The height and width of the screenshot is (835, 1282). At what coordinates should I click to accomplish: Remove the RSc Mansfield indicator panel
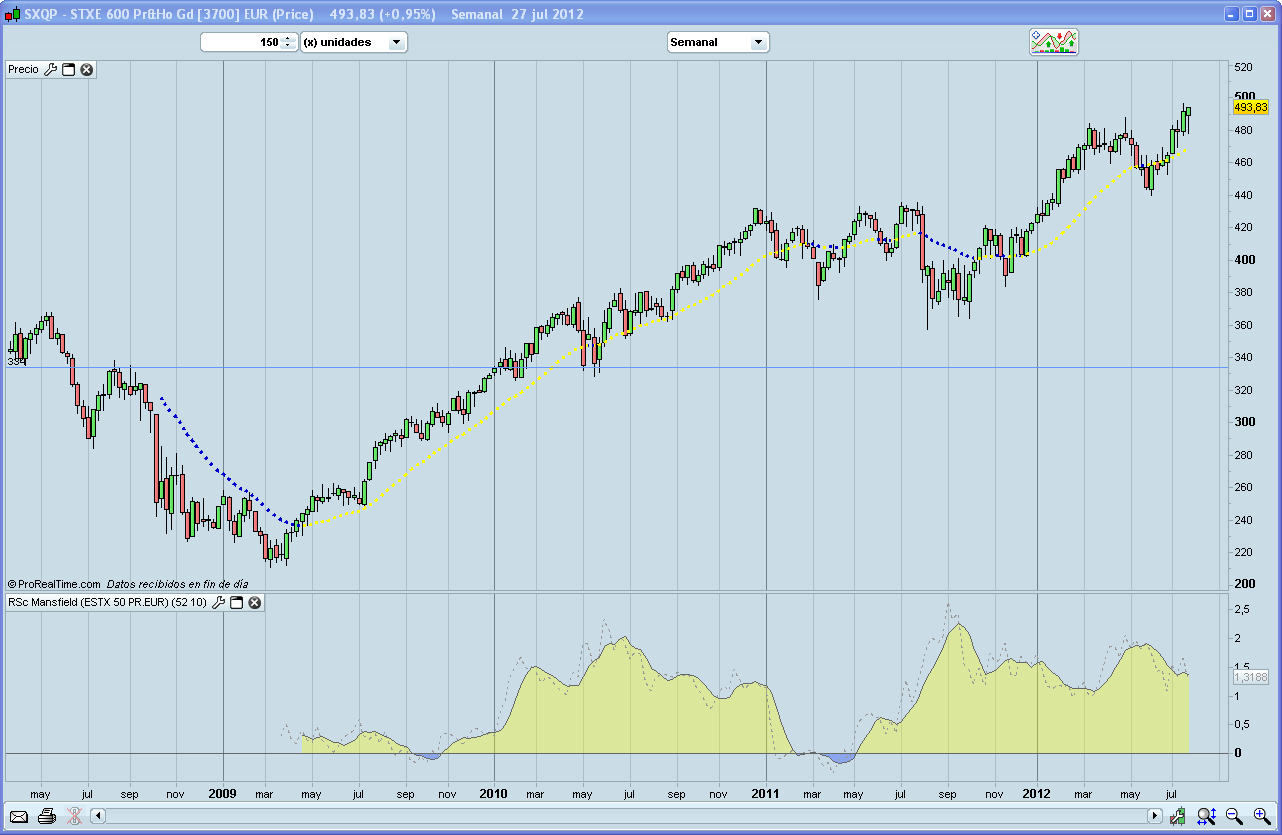(x=255, y=603)
